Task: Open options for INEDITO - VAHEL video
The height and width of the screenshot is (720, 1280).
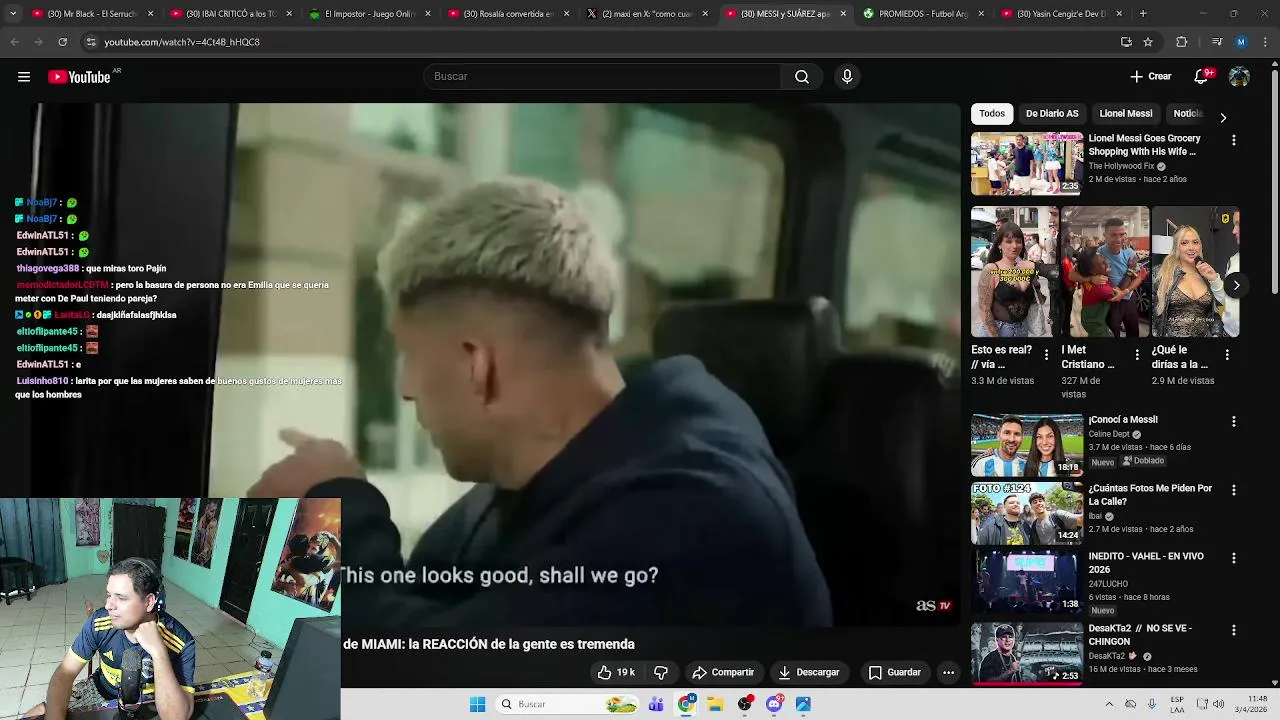Action: pos(1233,559)
